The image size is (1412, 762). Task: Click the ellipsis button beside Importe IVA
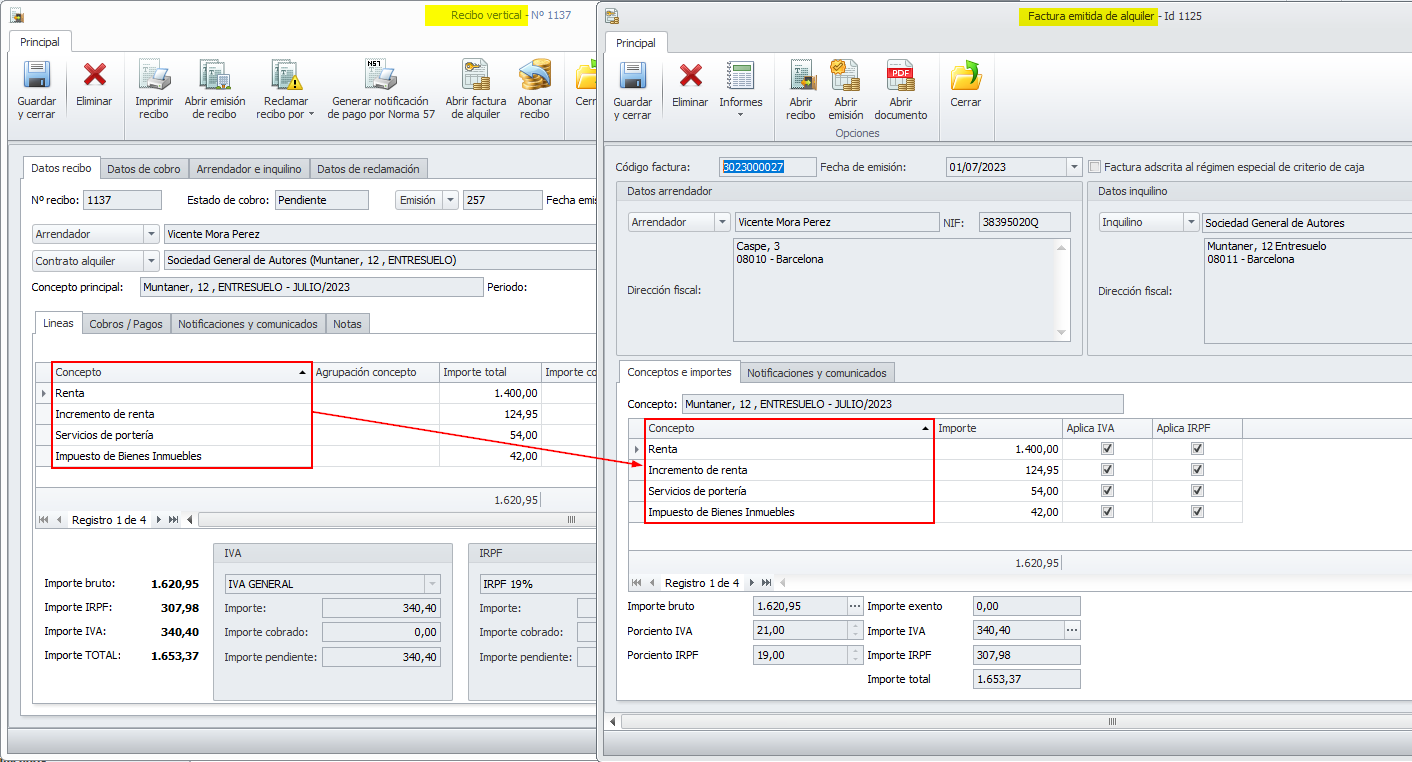[1071, 631]
